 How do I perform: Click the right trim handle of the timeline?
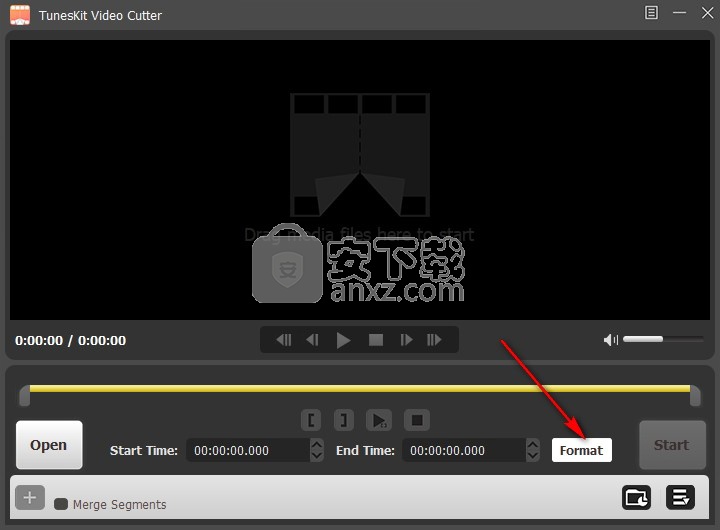pos(695,396)
